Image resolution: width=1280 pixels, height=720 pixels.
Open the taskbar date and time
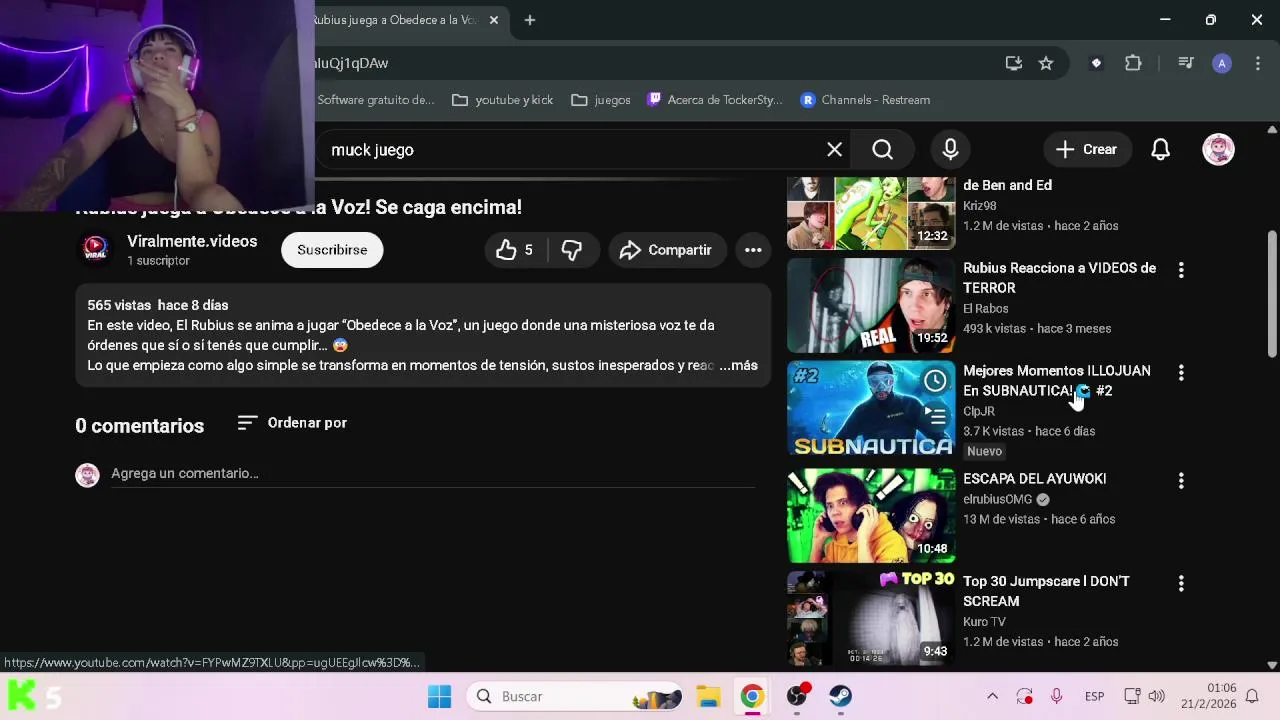tap(1207, 696)
